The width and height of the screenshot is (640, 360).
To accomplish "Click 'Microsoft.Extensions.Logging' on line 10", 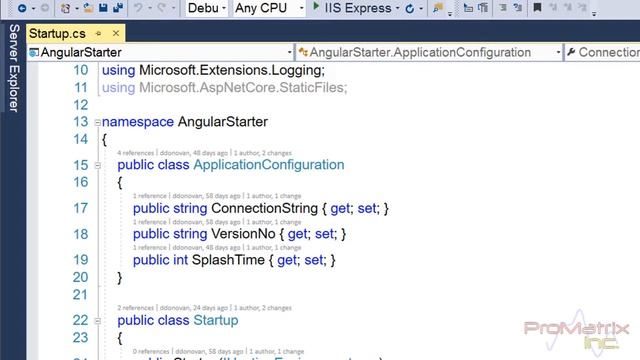I will [x=230, y=70].
